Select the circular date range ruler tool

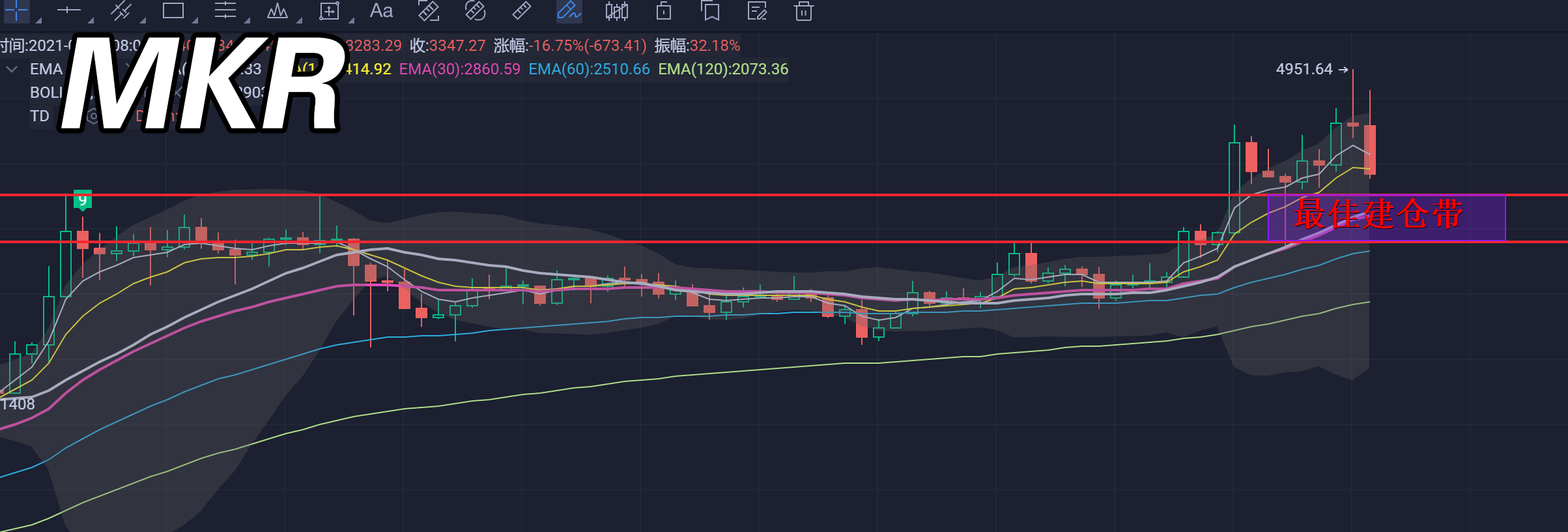point(475,11)
